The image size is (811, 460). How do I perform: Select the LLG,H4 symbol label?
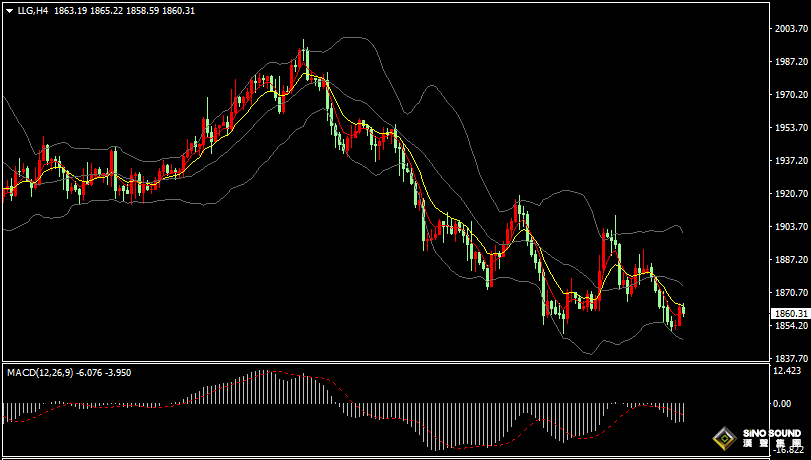(33, 10)
